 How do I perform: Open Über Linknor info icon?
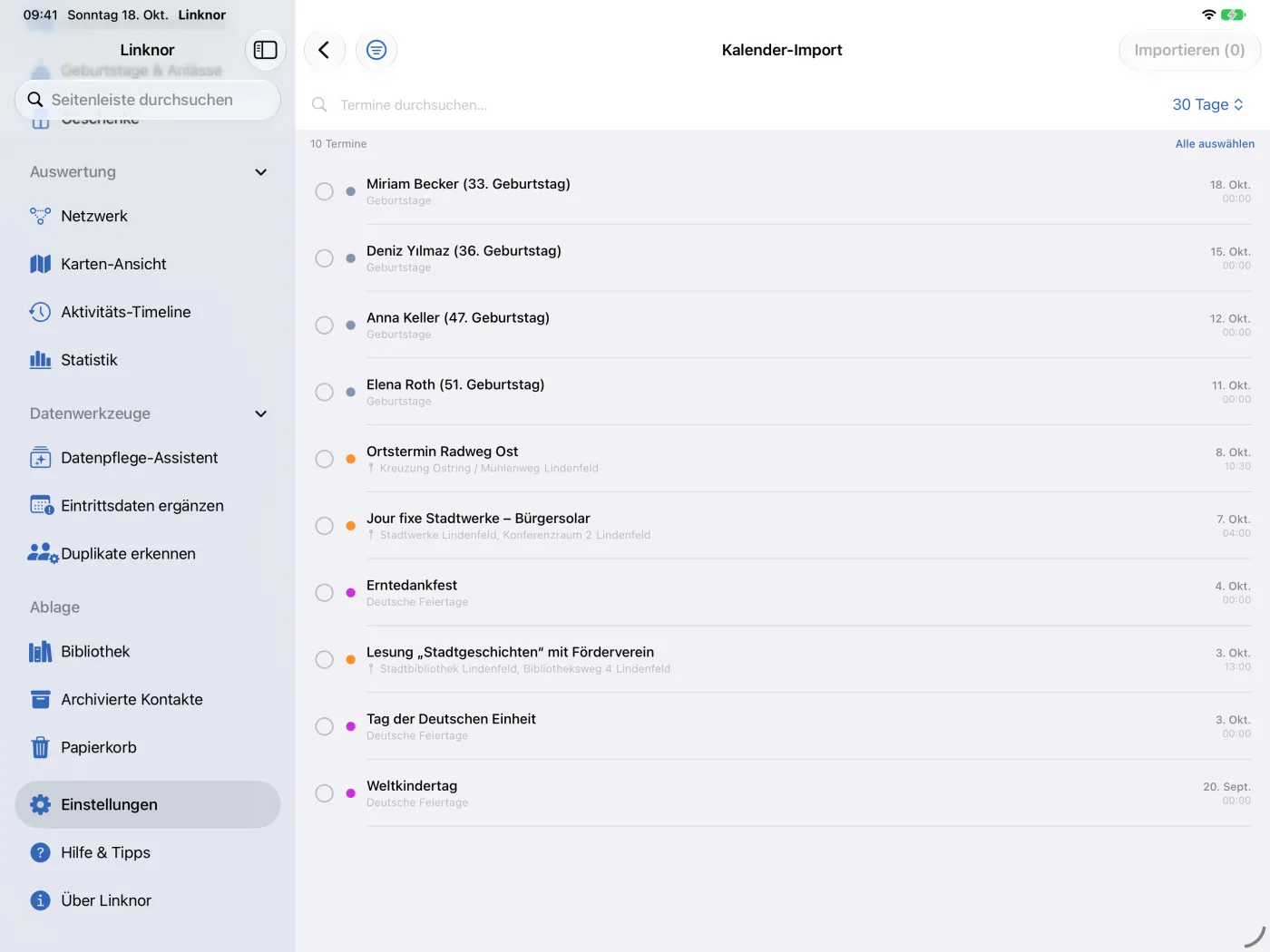coord(40,900)
